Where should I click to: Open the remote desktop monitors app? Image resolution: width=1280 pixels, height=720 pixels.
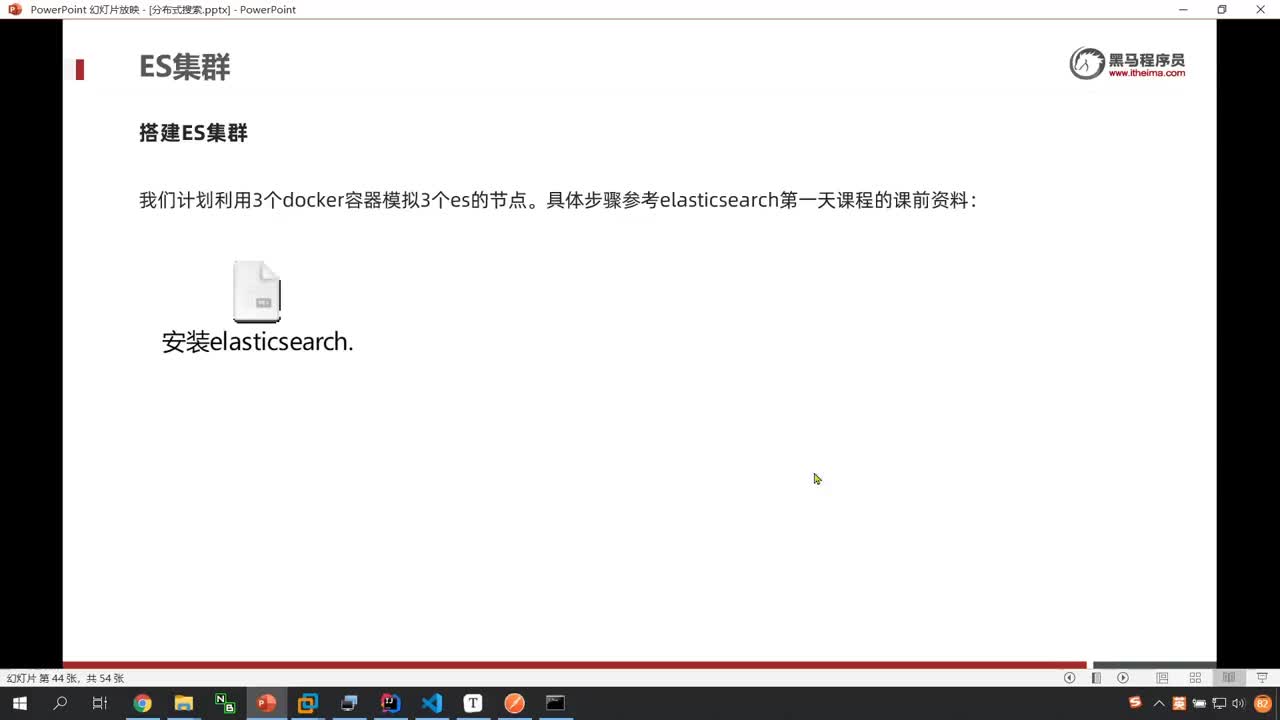(x=349, y=703)
